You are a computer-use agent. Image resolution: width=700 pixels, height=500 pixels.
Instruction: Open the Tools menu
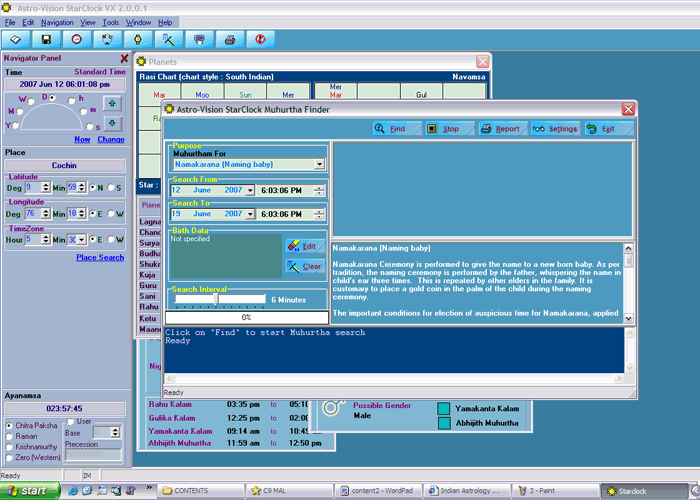coord(111,22)
